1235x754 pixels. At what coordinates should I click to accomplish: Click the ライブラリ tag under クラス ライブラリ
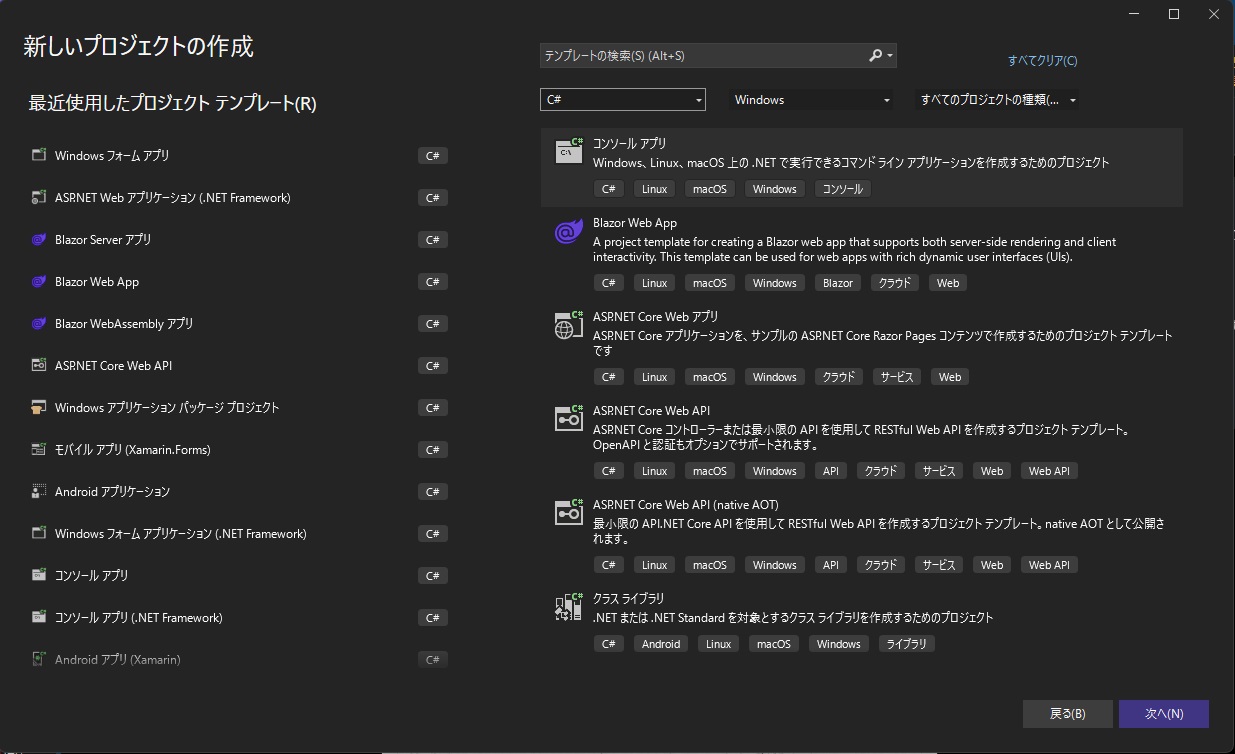[x=907, y=644]
